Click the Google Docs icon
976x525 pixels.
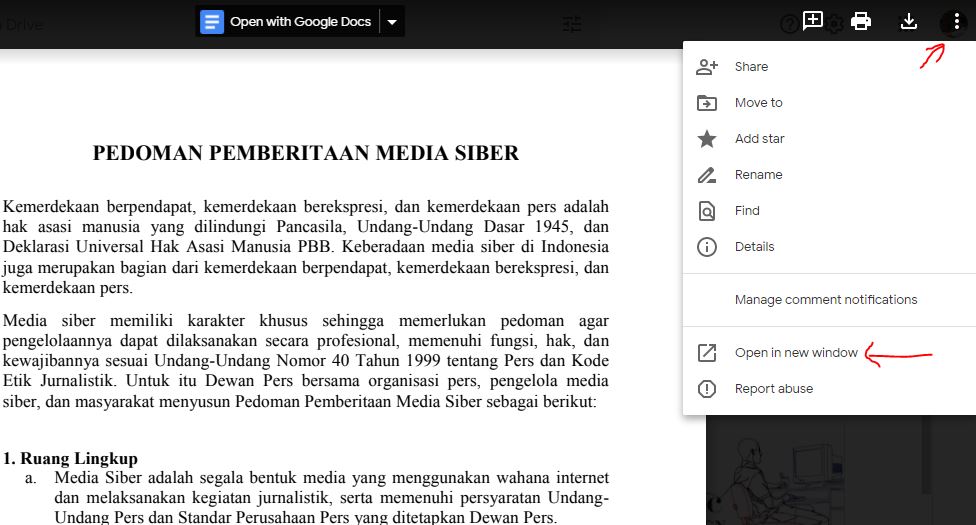point(212,22)
